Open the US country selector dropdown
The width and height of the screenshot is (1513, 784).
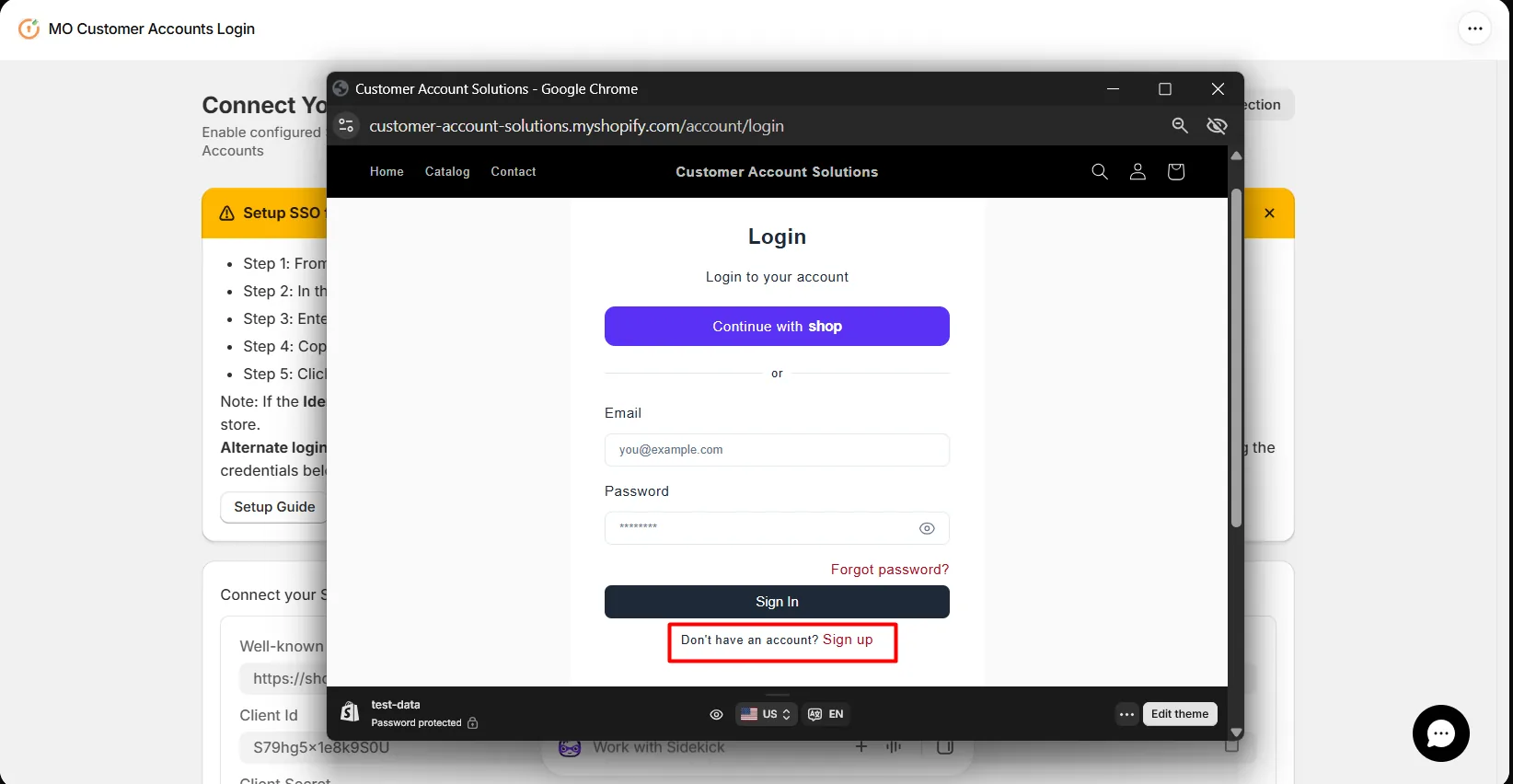coord(766,714)
